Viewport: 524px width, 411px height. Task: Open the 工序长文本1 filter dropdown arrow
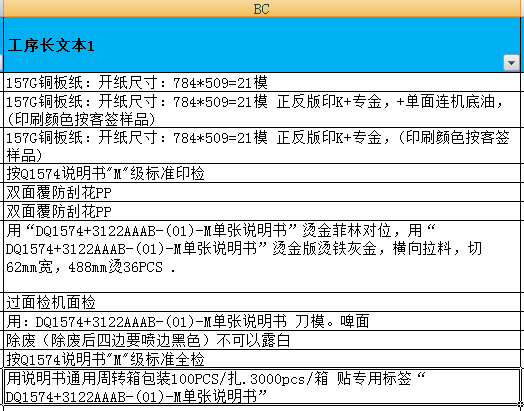pyautogui.click(x=511, y=62)
